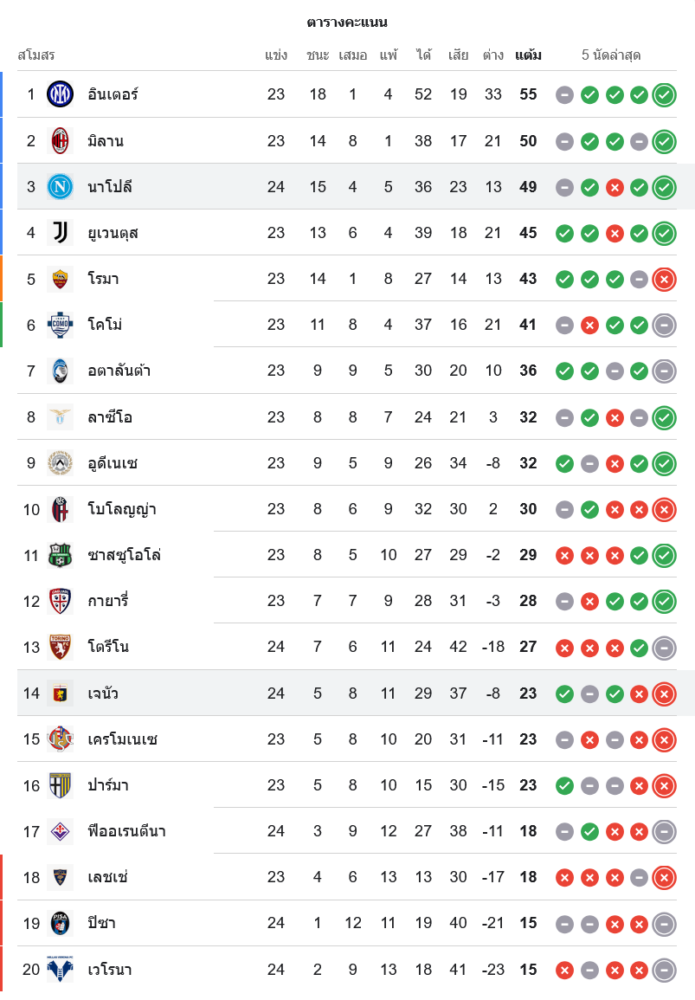The width and height of the screenshot is (695, 1000).
Task: Click Inter's circled latest-match win icon
Action: 664,95
